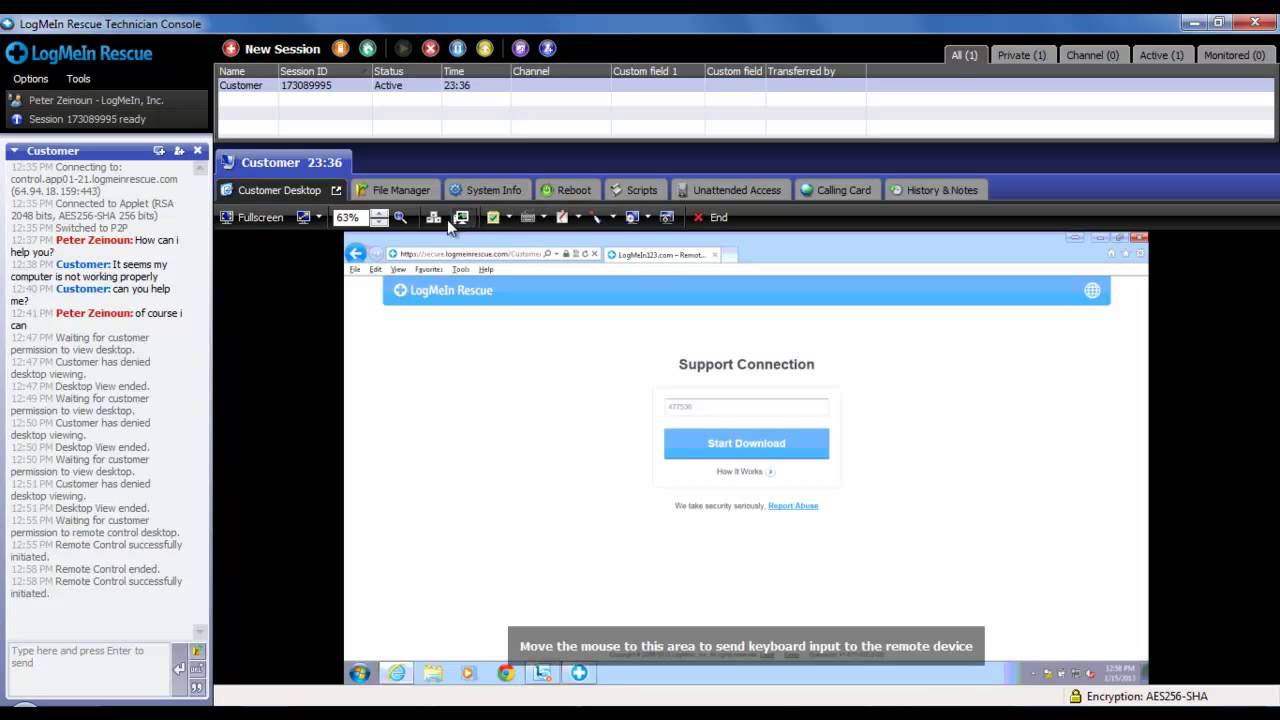Click the whiteboard drawing tool icon
1280x720 pixels.
point(562,217)
